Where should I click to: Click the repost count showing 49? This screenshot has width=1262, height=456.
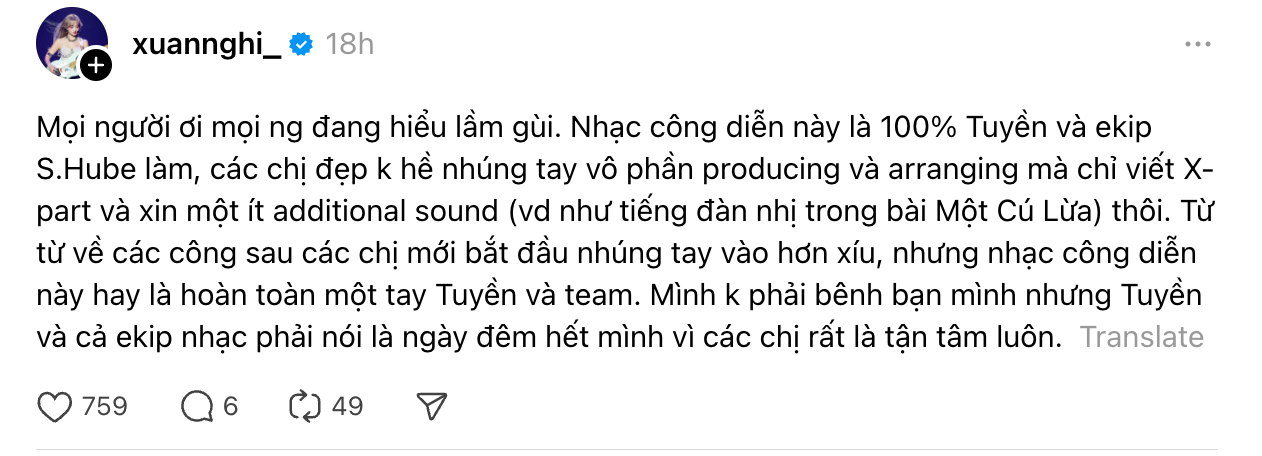(347, 406)
